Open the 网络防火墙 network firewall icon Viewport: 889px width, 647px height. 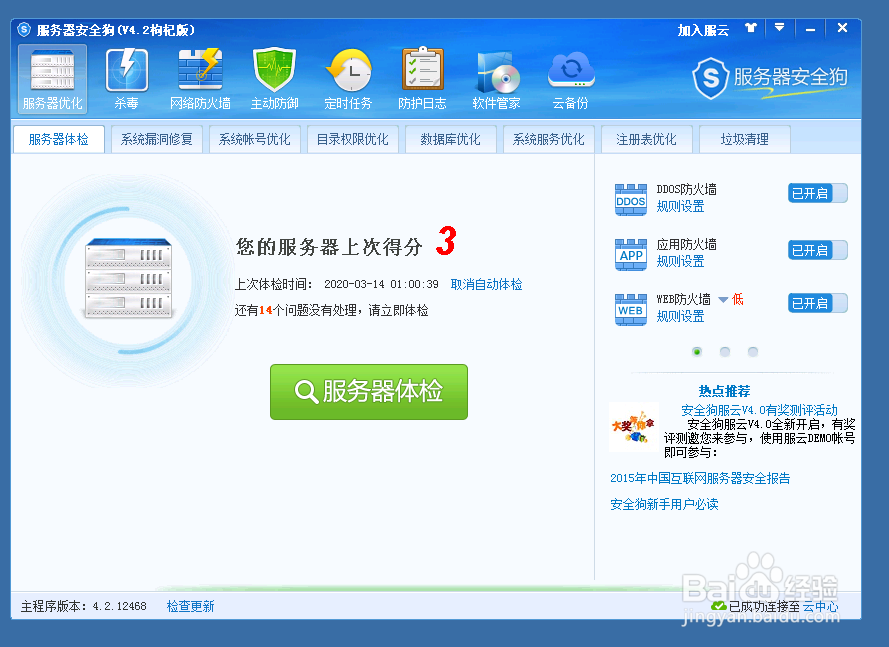point(200,78)
